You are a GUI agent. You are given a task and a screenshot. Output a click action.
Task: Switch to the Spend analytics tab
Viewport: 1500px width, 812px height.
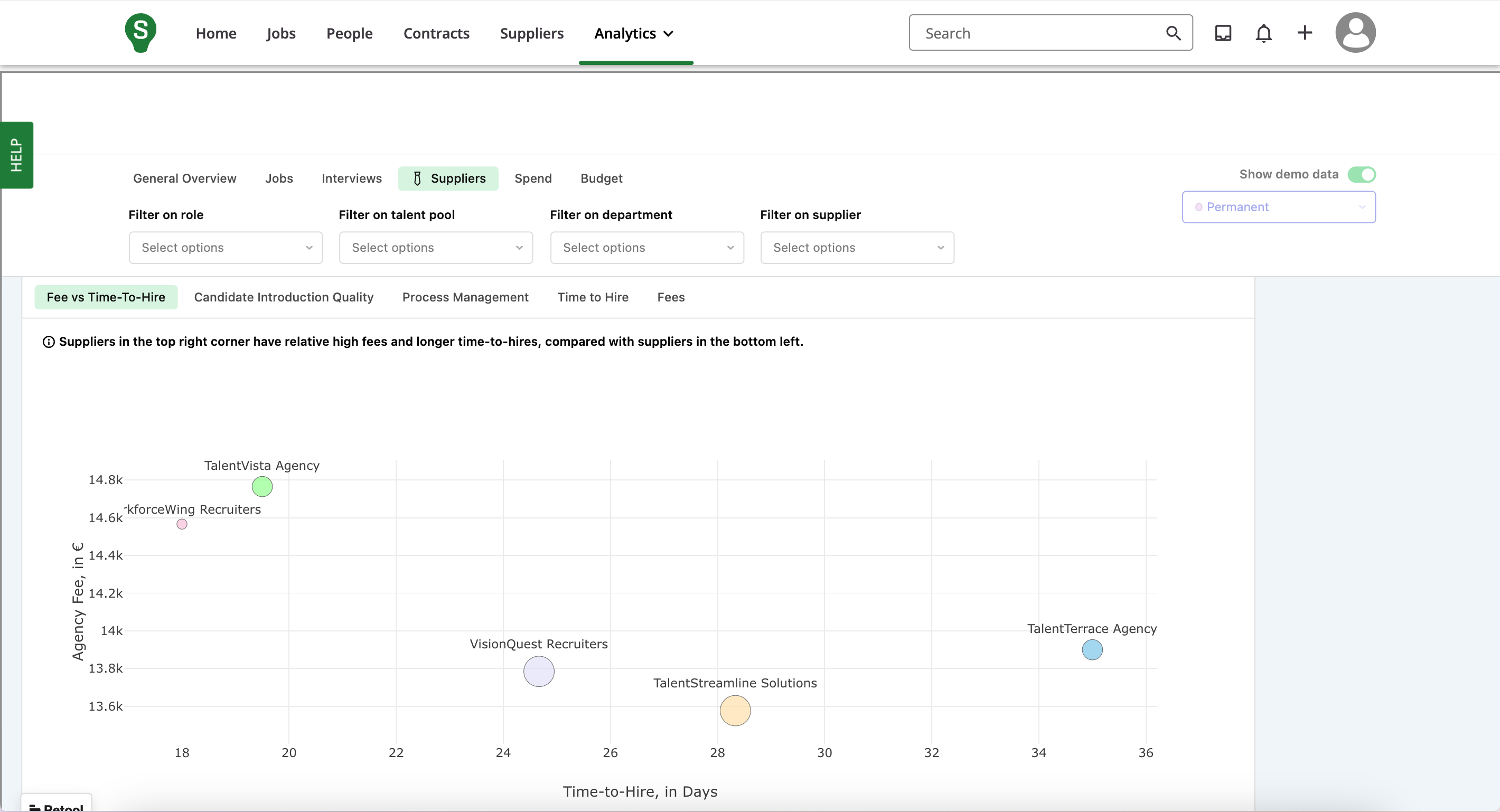[532, 178]
